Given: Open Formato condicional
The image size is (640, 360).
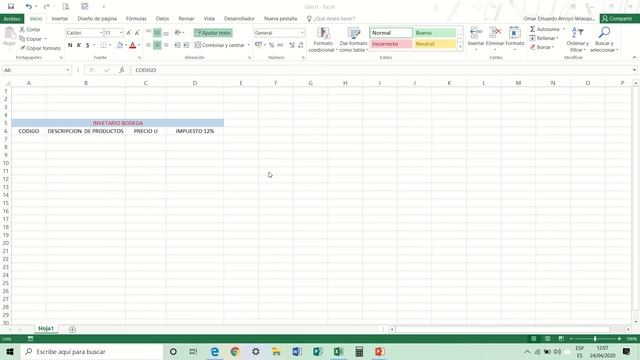Looking at the screenshot, I should pyautogui.click(x=322, y=40).
